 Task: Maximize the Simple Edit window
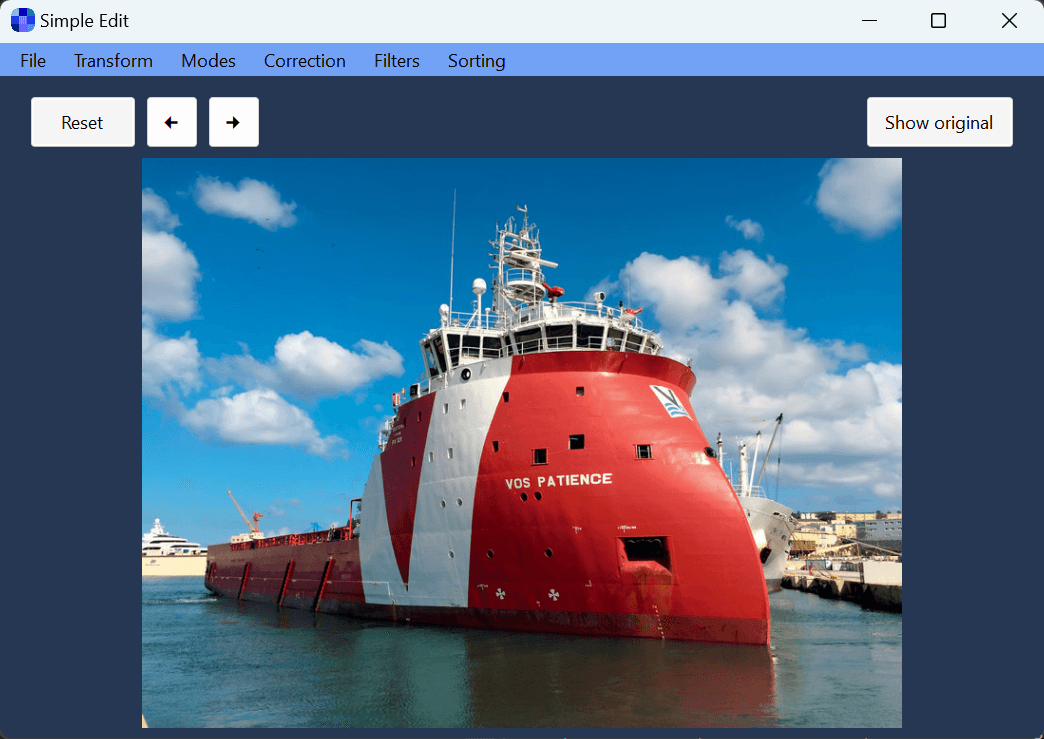[938, 21]
